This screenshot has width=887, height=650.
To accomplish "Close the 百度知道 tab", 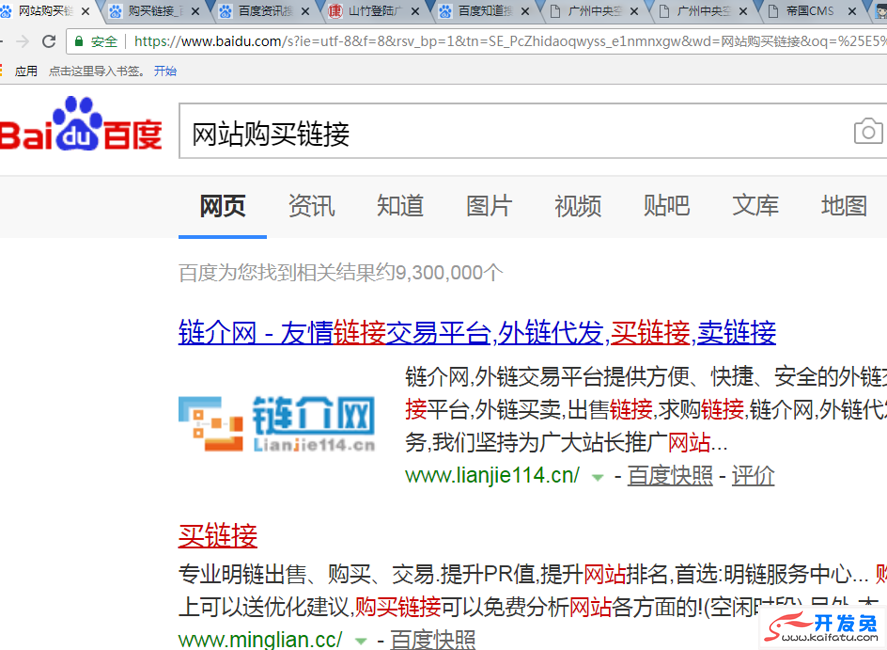I will [525, 11].
